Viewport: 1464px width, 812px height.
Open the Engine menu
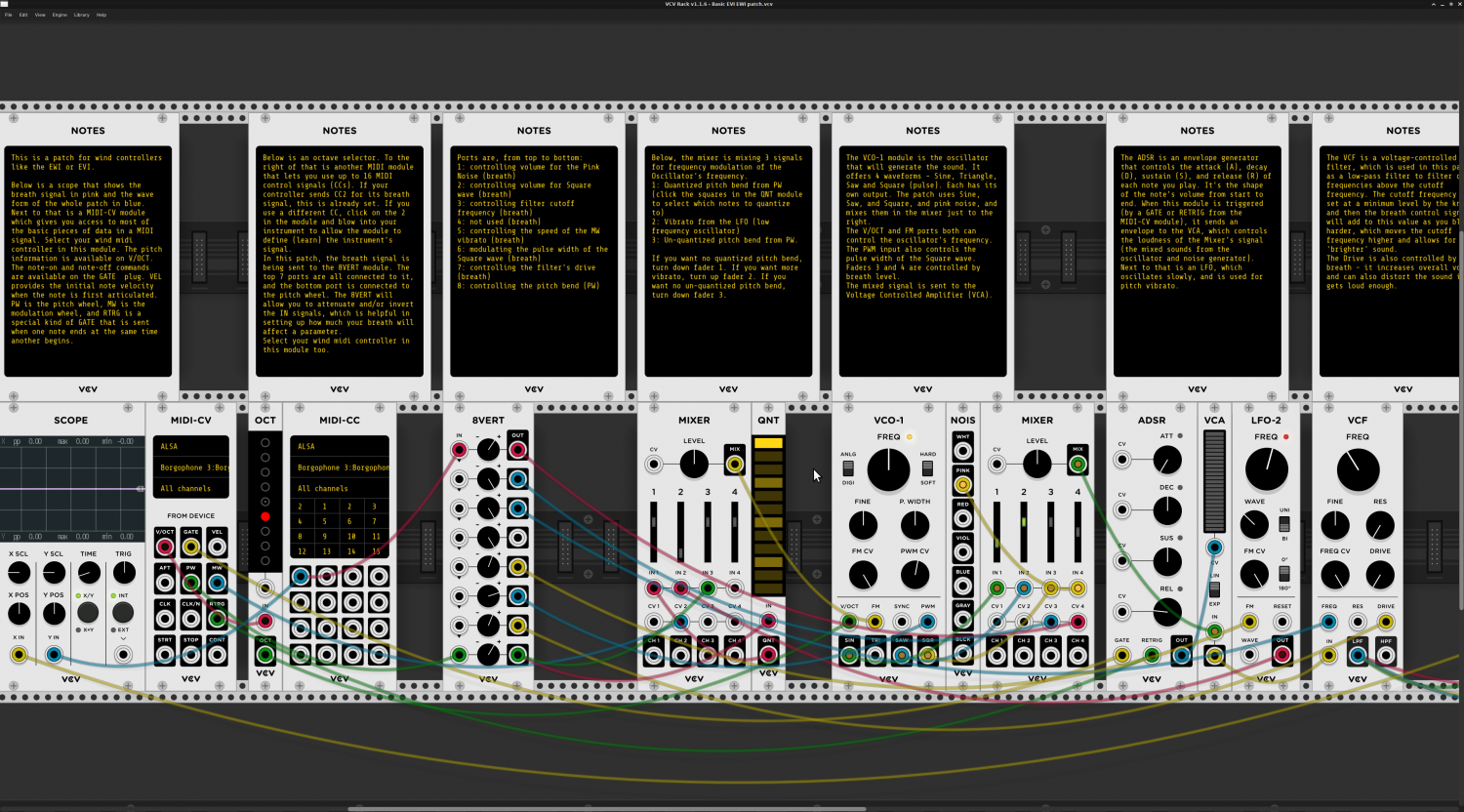[60, 15]
